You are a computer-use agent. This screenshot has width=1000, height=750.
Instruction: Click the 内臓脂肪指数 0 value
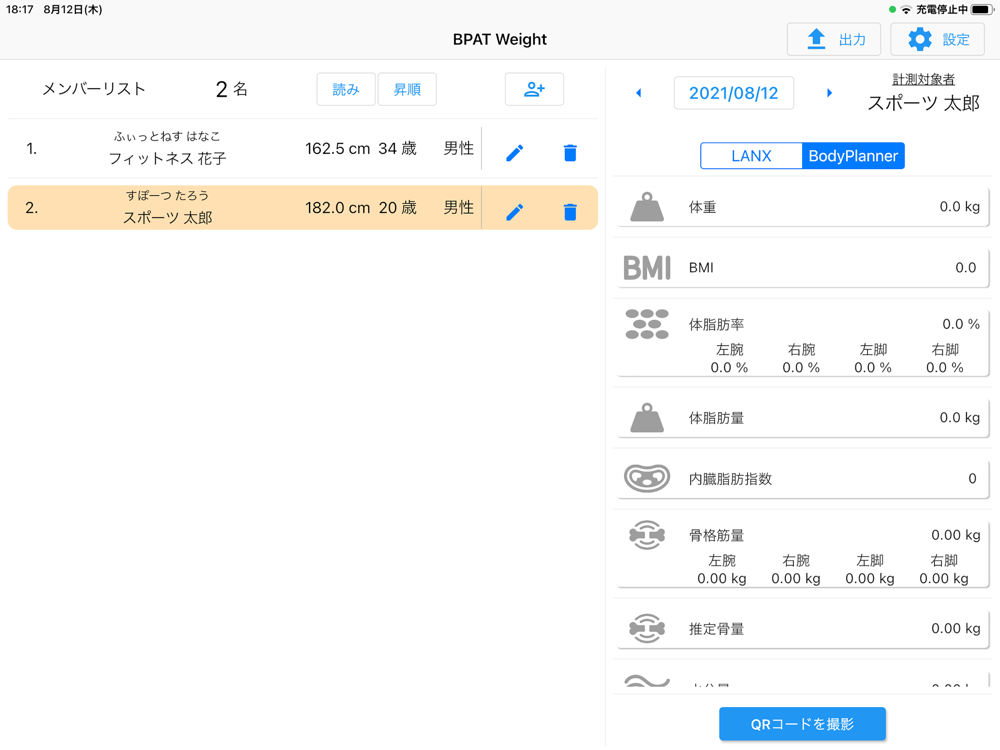pos(972,478)
